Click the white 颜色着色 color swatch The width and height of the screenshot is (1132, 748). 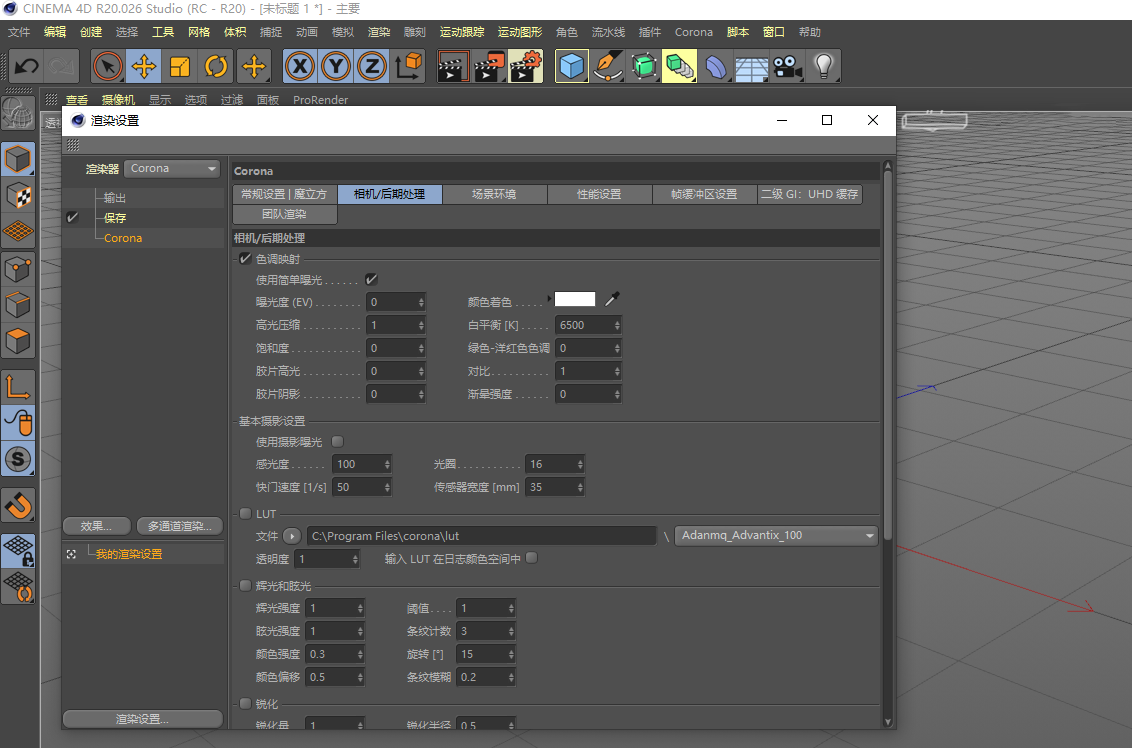tap(575, 299)
